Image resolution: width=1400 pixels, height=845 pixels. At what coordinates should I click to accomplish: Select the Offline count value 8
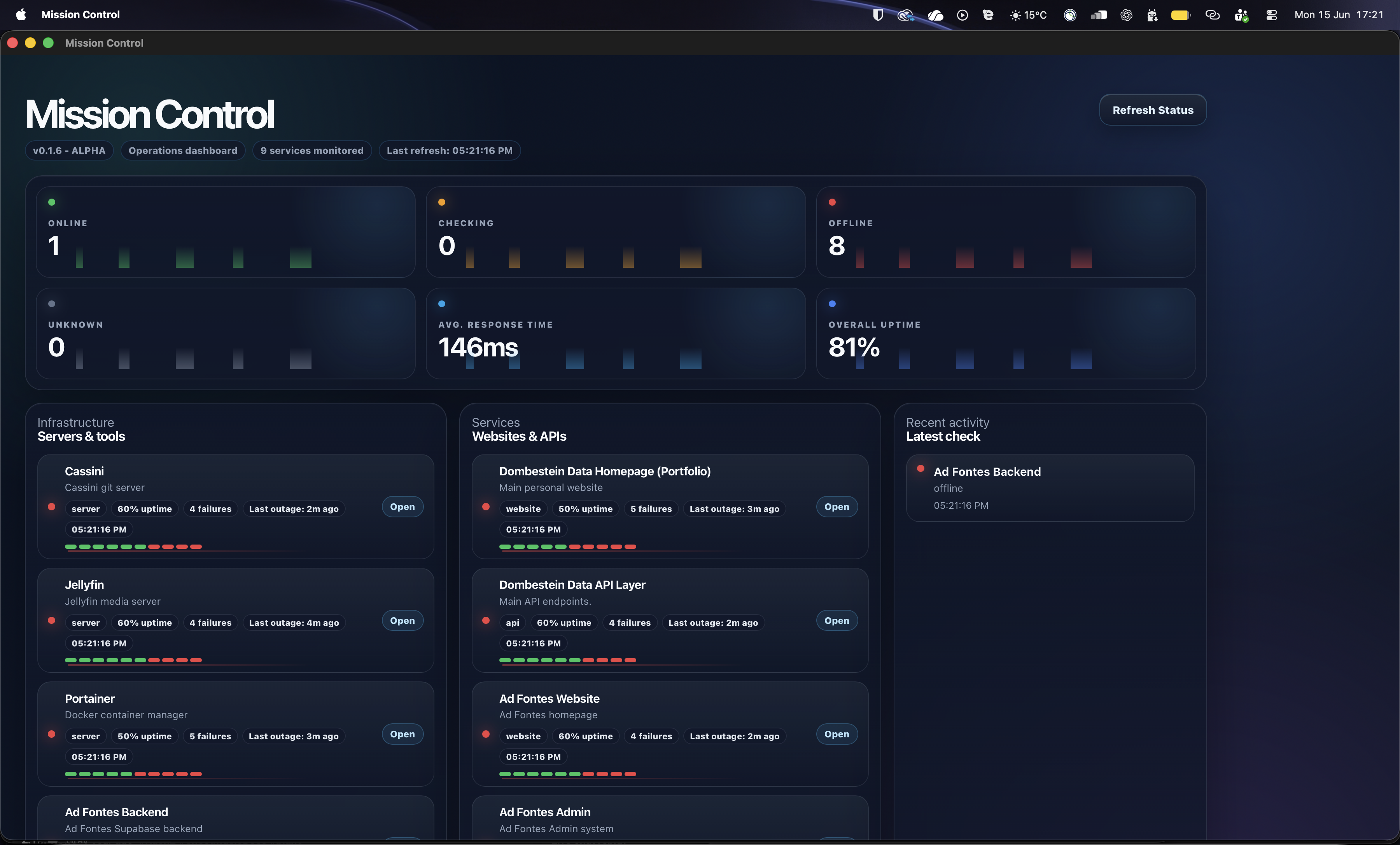click(x=836, y=246)
